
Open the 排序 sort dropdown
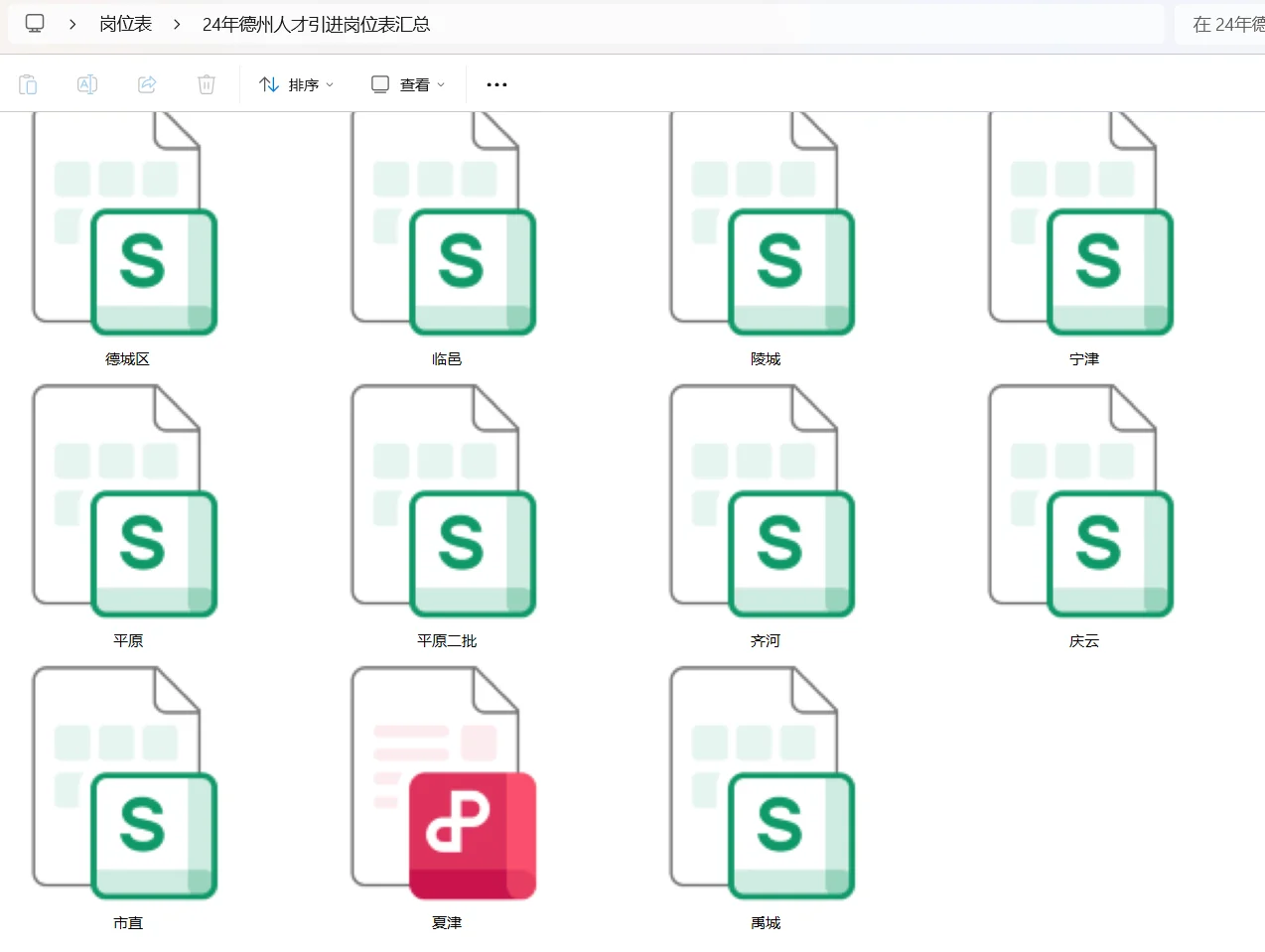[x=296, y=84]
